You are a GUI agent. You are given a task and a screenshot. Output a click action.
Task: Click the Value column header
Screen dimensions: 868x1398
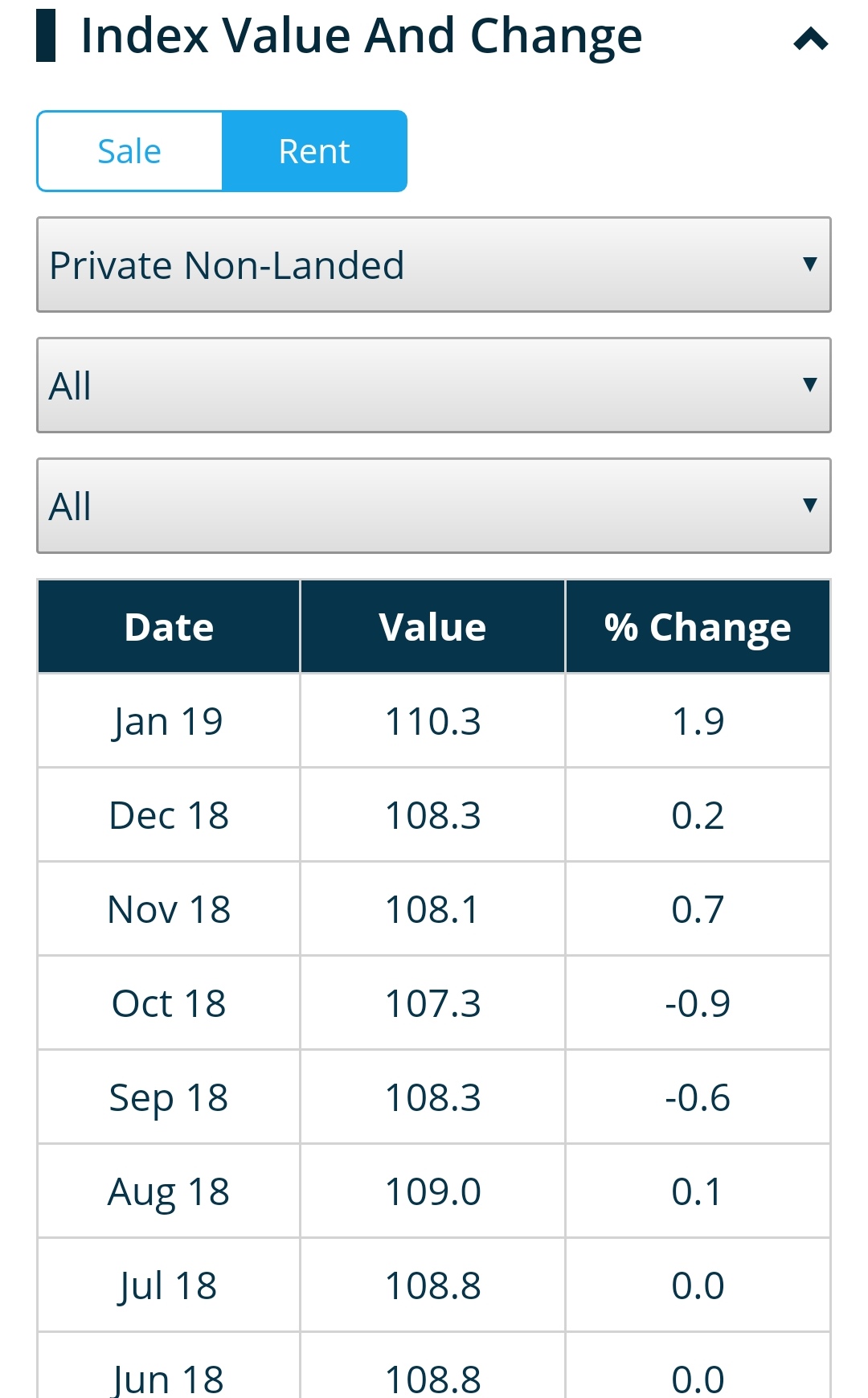pyautogui.click(x=432, y=627)
